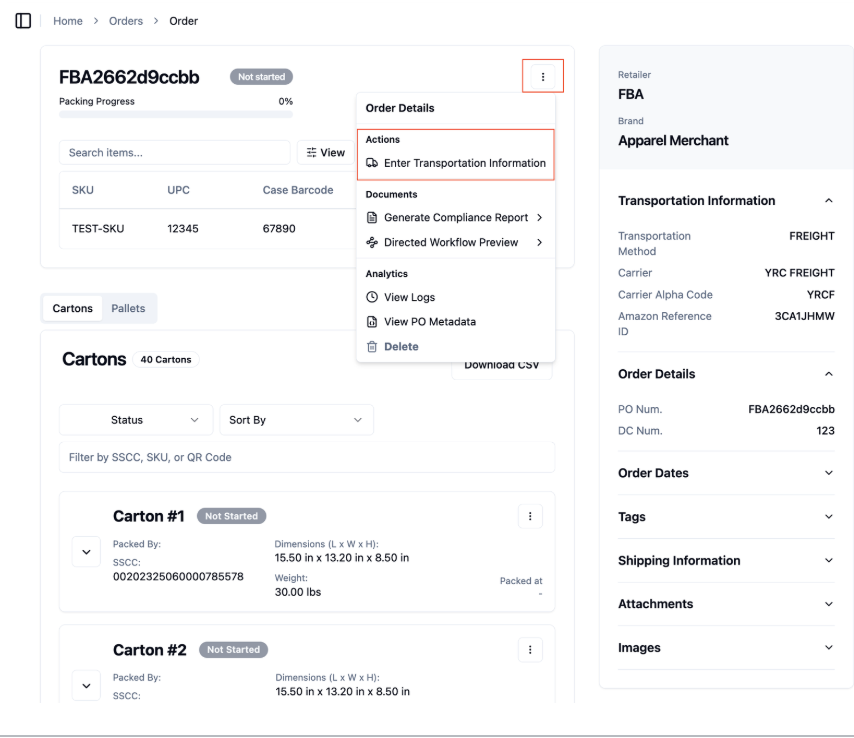The width and height of the screenshot is (854, 738).
Task: Click the truck icon for transportation information
Action: click(x=372, y=163)
